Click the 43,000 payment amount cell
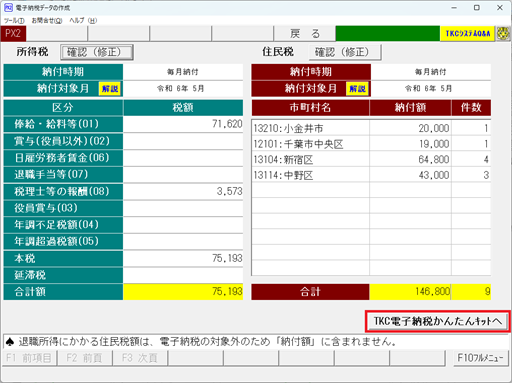Screen dimensions: 512x383 (410, 175)
